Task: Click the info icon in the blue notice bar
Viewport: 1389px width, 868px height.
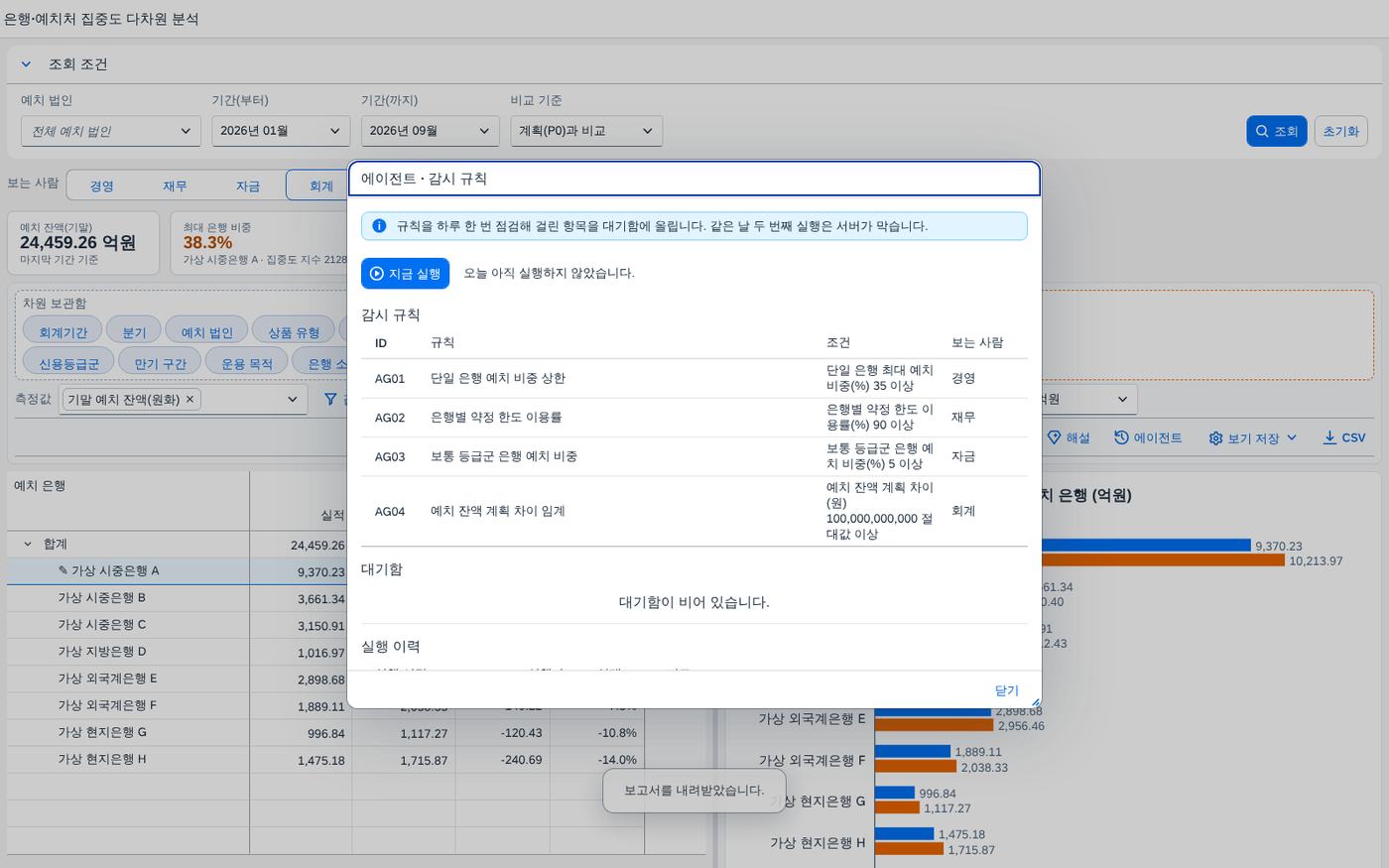Action: click(378, 226)
